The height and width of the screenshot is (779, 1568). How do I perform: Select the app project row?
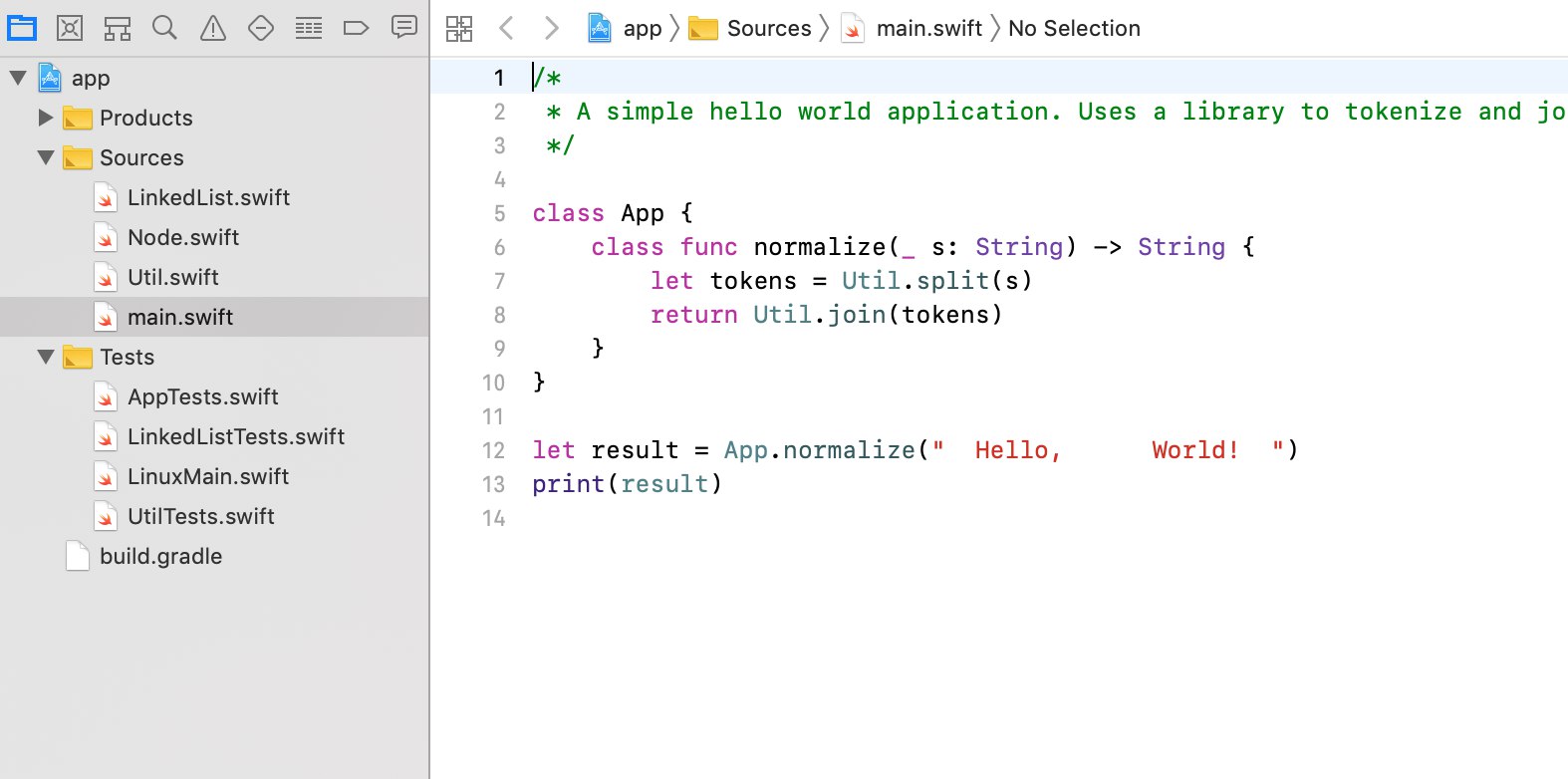pos(214,78)
